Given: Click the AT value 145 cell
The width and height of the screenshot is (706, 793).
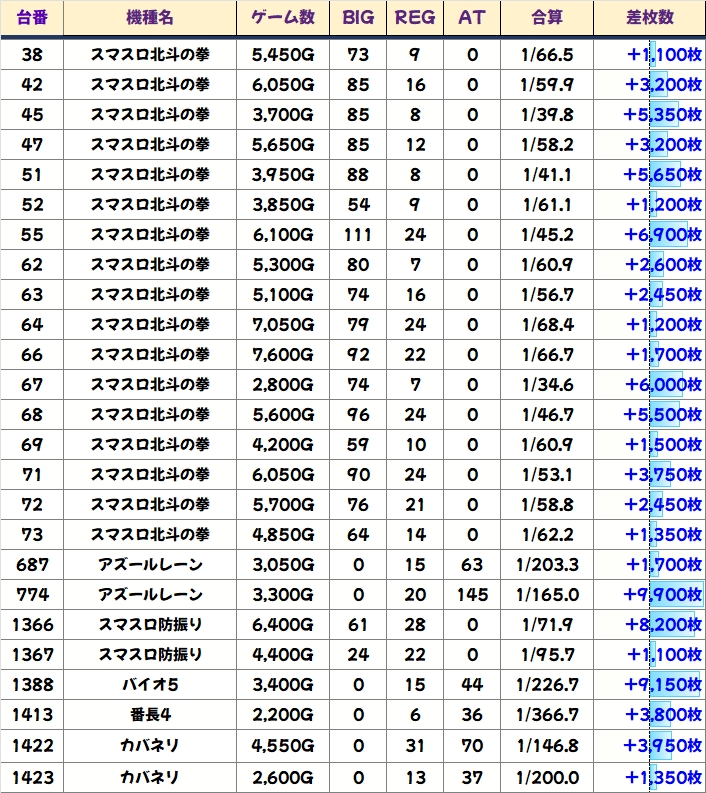Looking at the screenshot, I should coord(472,595).
